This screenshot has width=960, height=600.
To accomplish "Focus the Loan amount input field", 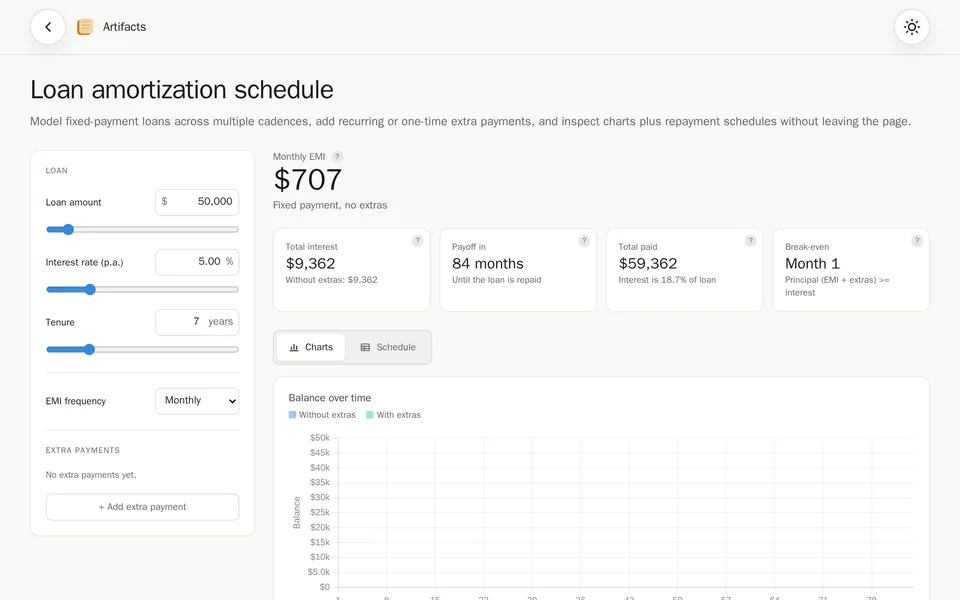I will [197, 202].
